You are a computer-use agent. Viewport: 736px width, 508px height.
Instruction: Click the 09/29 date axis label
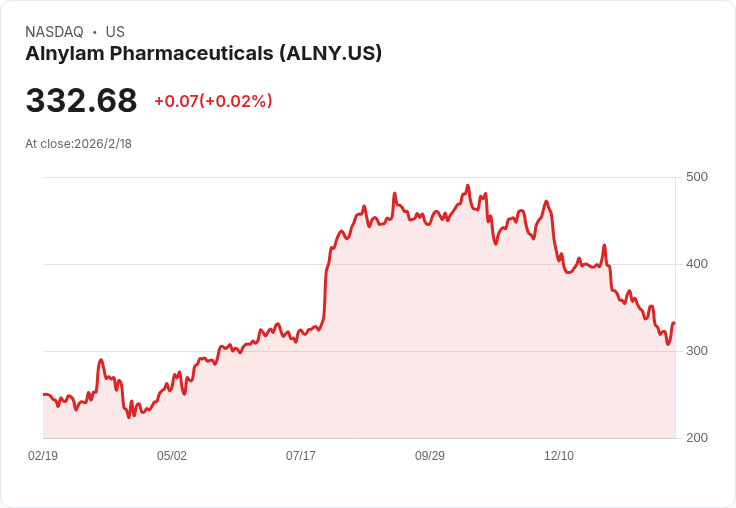coord(429,455)
